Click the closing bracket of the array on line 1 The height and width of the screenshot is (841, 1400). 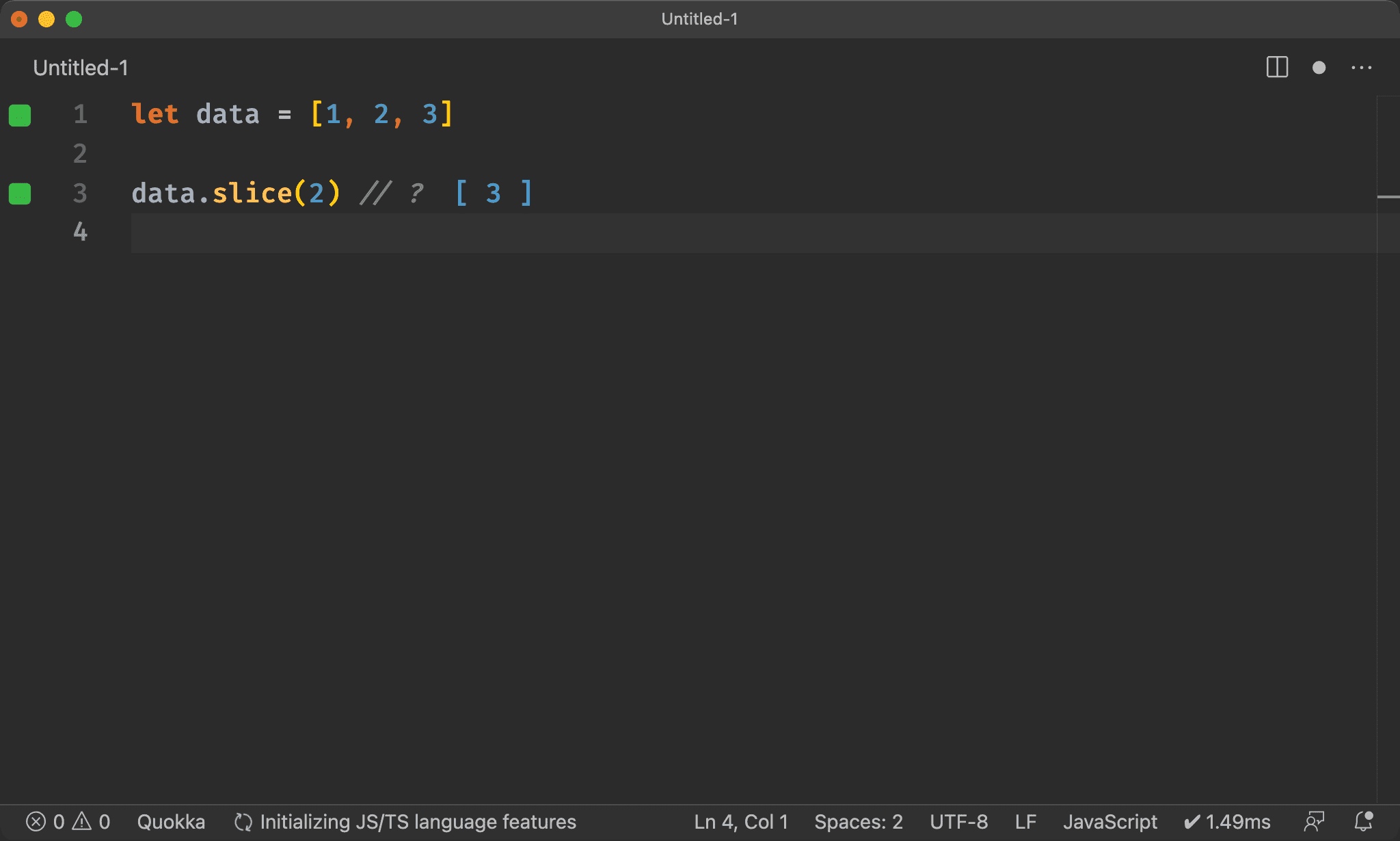446,114
